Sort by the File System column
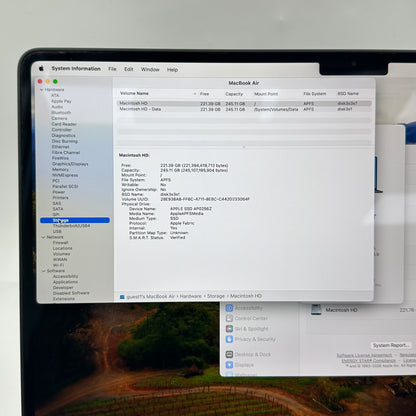Image resolution: width=416 pixels, height=416 pixels. [x=315, y=94]
